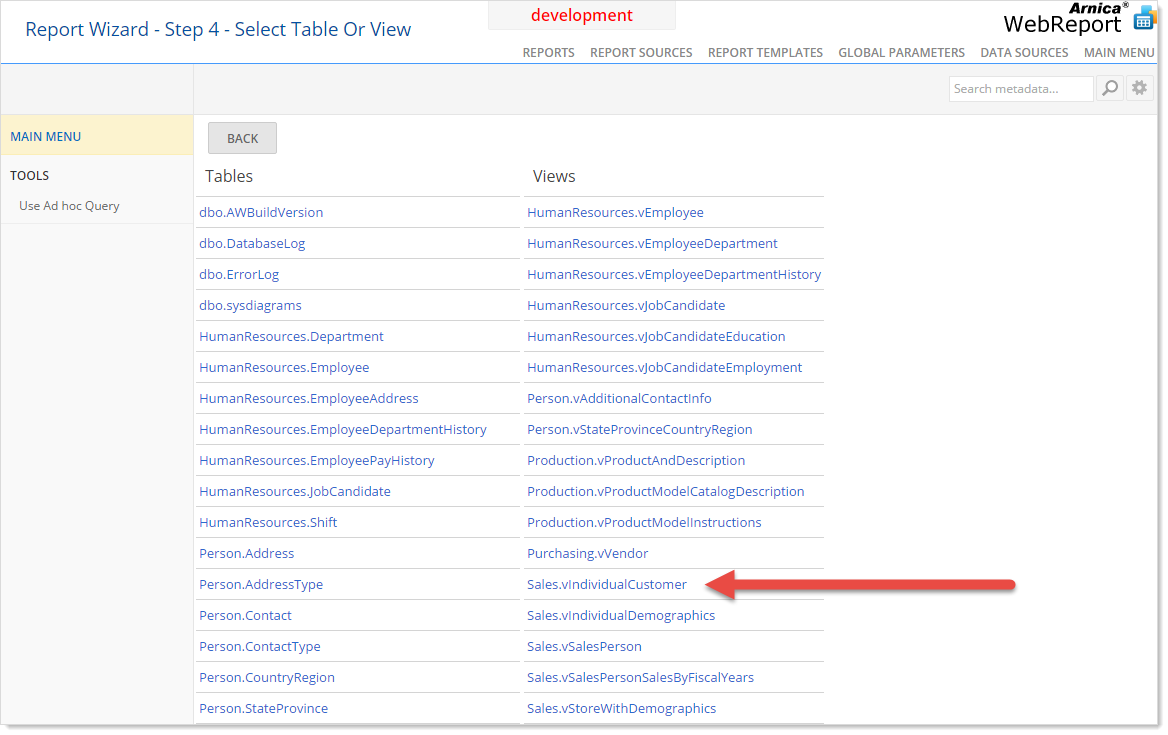This screenshot has height=735, width=1168.
Task: Select dbo.AWBuildVersion table link
Action: [x=261, y=213]
